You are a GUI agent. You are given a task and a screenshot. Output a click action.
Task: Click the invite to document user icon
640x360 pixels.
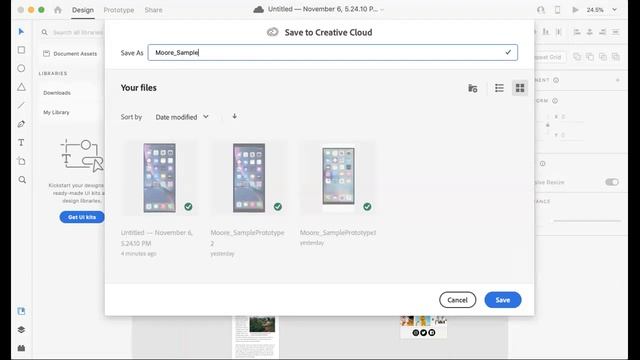click(x=541, y=10)
